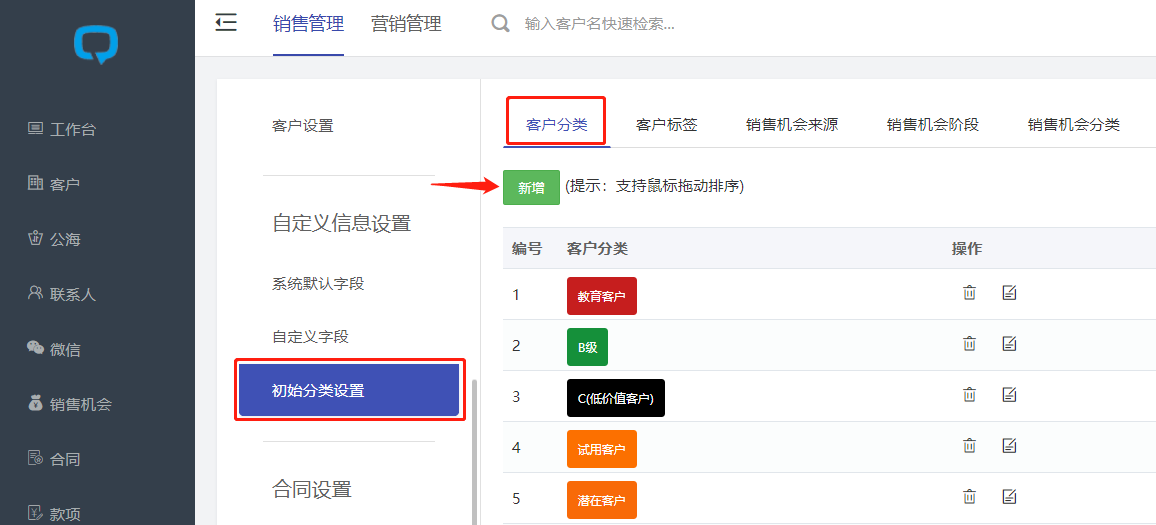Delete the 教育客户 category row
This screenshot has width=1156, height=525.
[x=969, y=293]
